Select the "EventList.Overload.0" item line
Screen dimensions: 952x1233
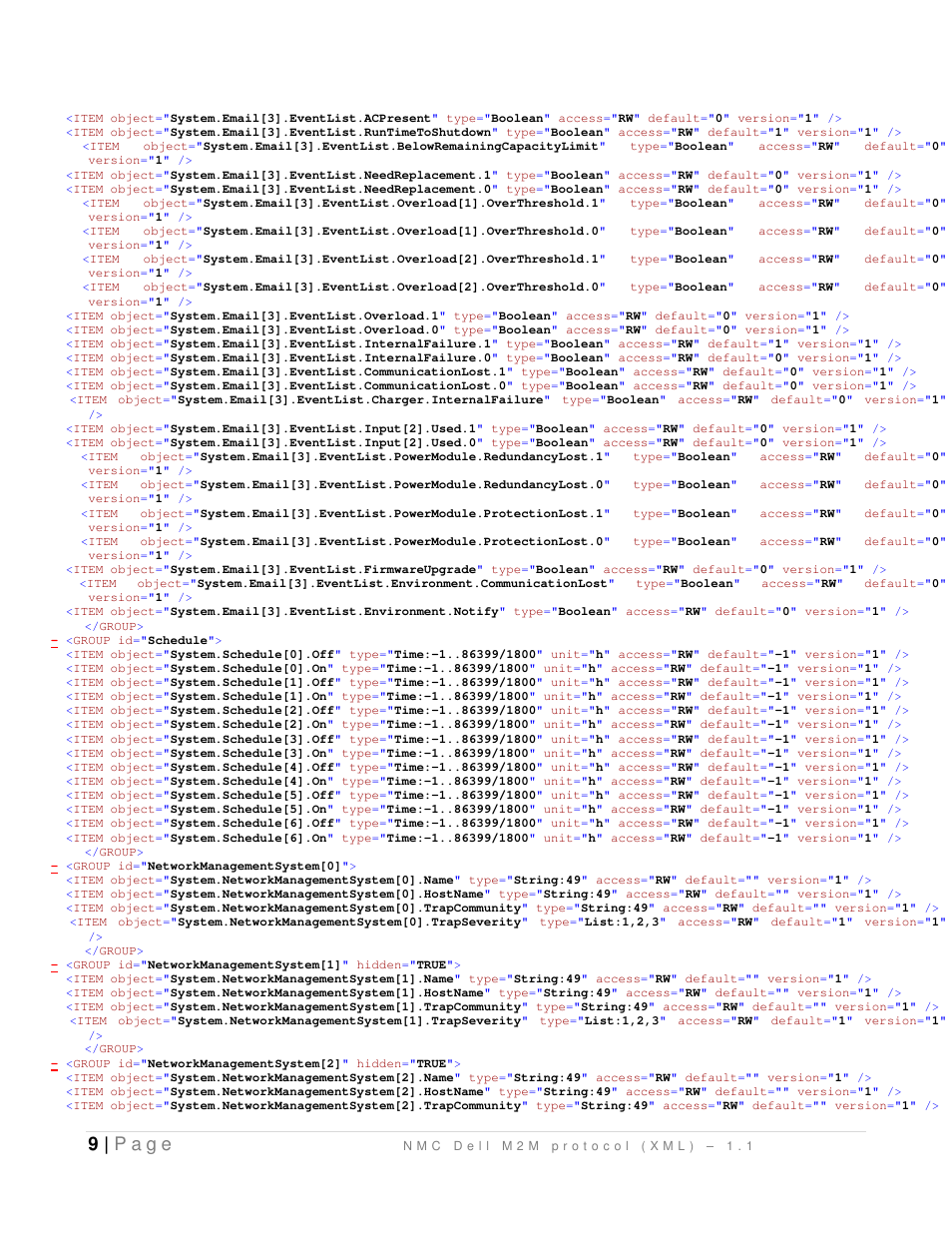pyautogui.click(x=457, y=329)
